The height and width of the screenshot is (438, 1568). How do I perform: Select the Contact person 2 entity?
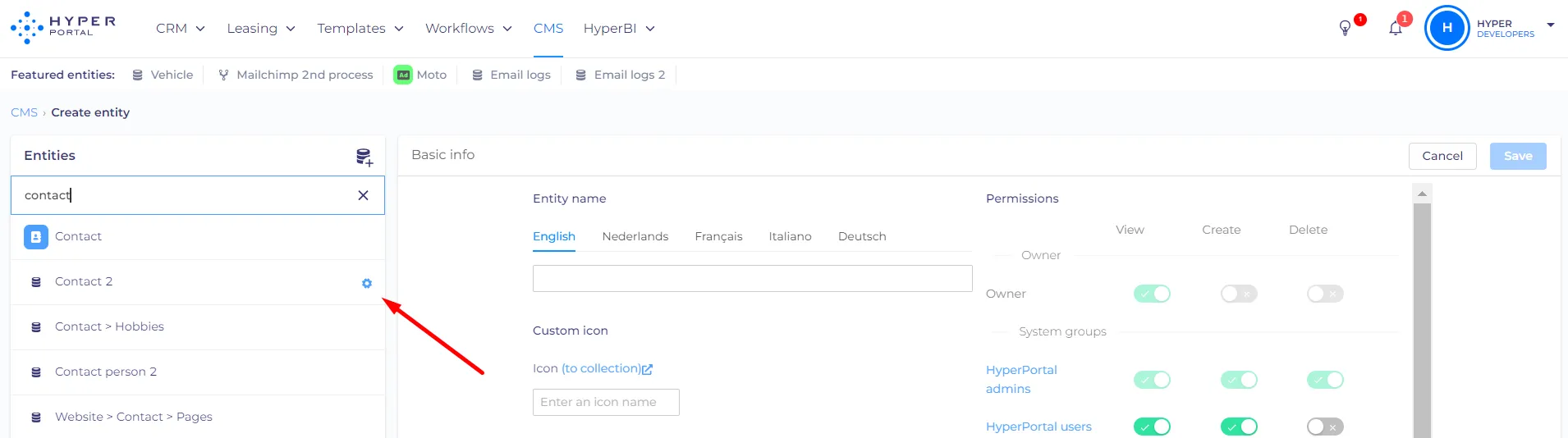tap(198, 372)
